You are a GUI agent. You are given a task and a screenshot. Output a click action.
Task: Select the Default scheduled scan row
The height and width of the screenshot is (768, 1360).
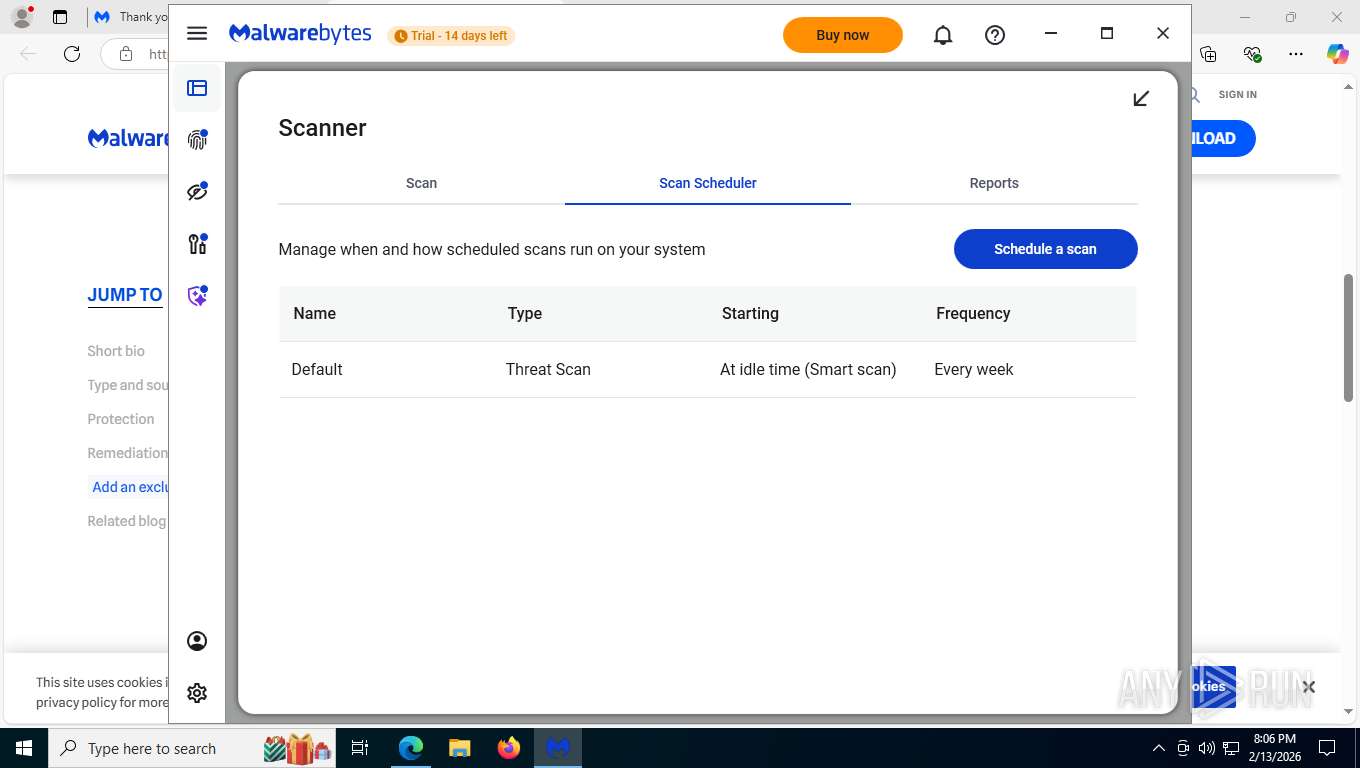(708, 369)
